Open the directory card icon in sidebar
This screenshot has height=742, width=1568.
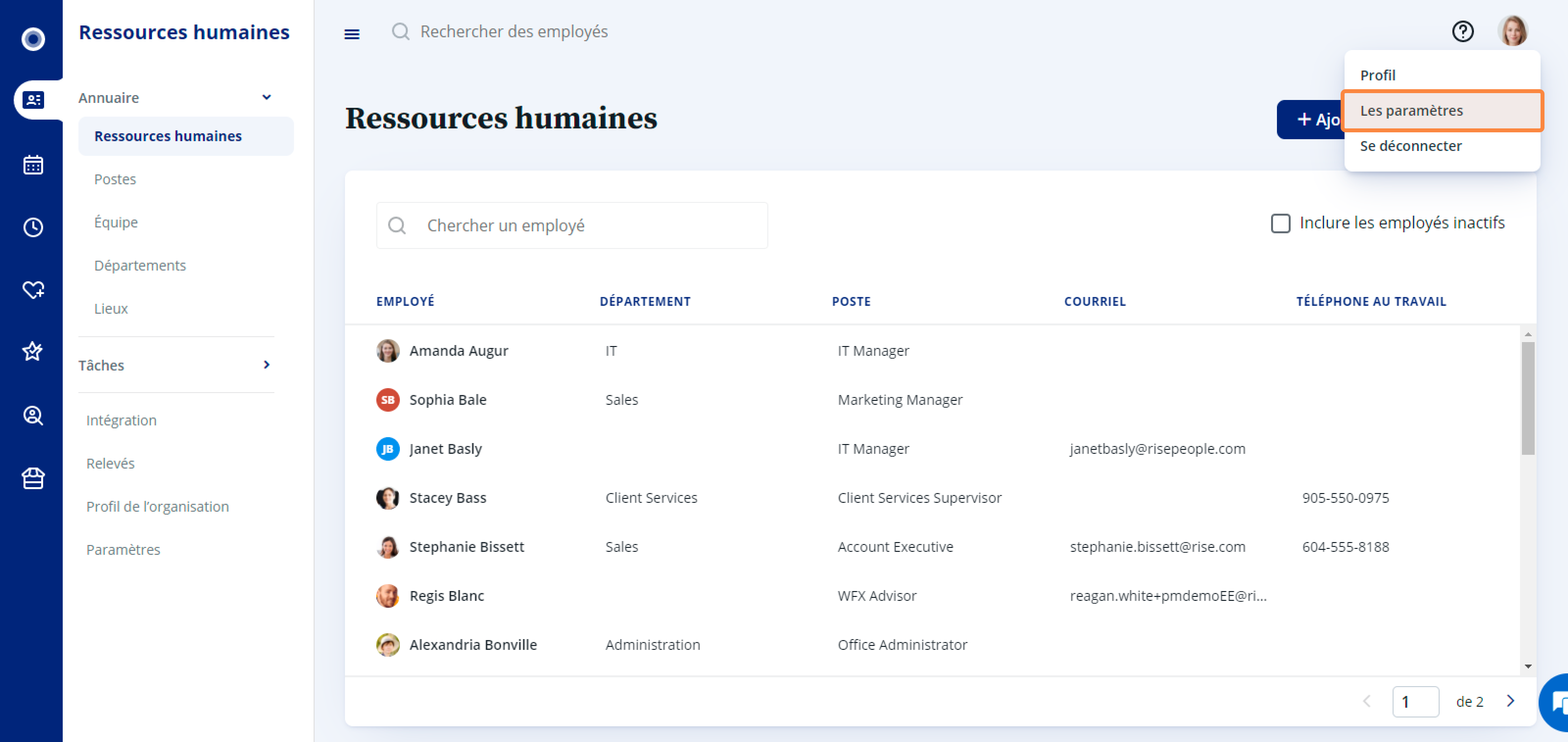tap(33, 99)
